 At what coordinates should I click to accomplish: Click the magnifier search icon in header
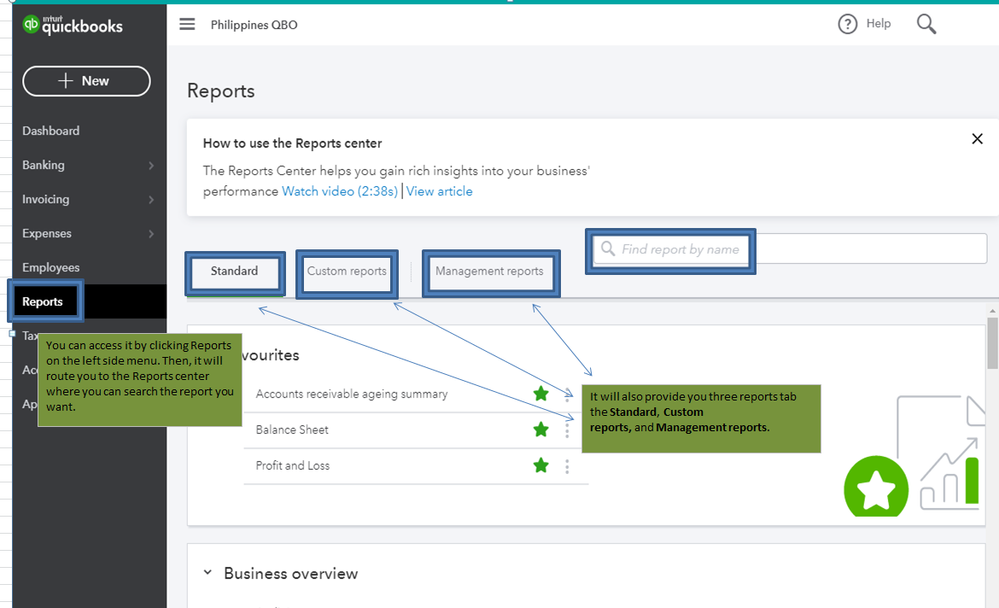click(926, 24)
